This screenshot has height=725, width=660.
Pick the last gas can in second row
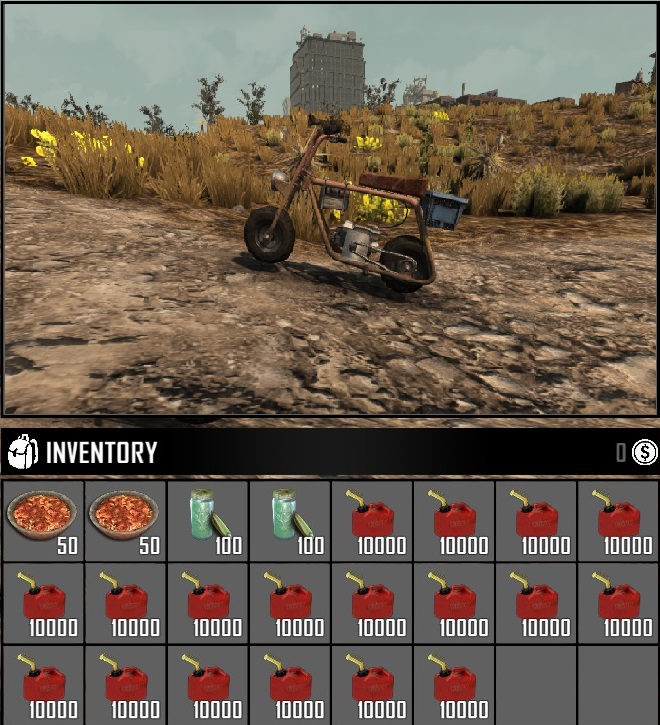(x=618, y=603)
